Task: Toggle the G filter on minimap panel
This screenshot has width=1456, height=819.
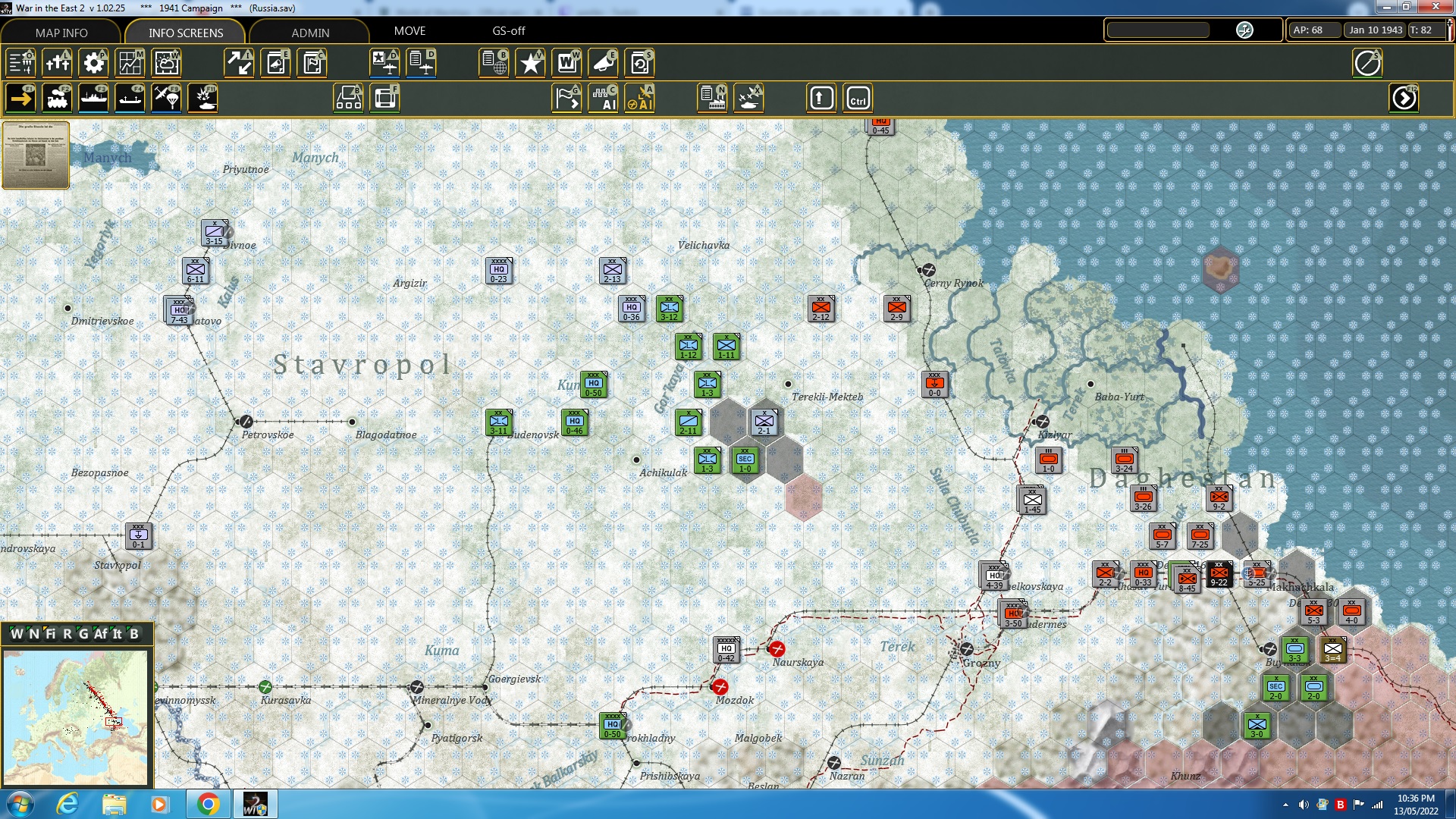Action: pos(83,634)
